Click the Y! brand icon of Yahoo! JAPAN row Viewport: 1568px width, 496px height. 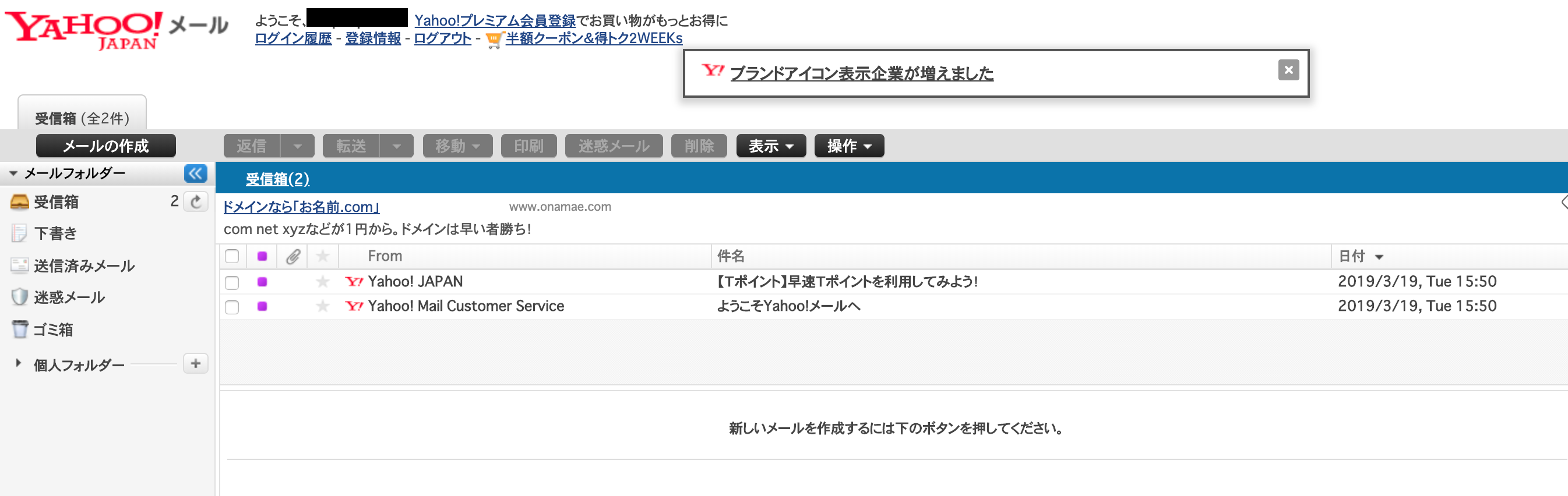354,281
